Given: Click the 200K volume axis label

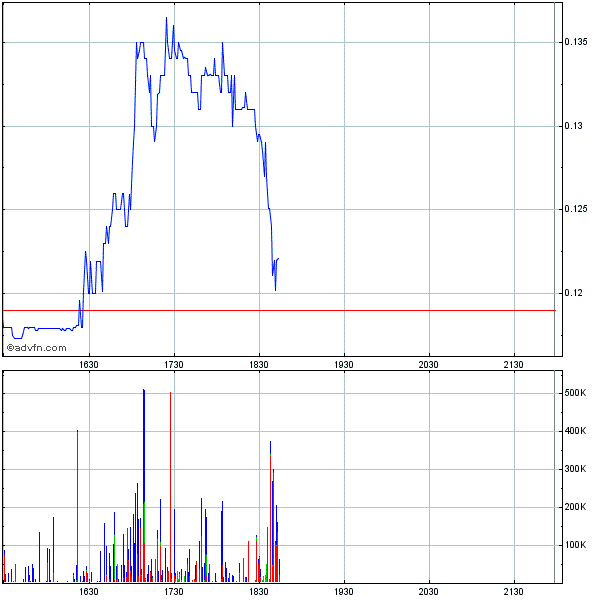Looking at the screenshot, I should 575,507.
